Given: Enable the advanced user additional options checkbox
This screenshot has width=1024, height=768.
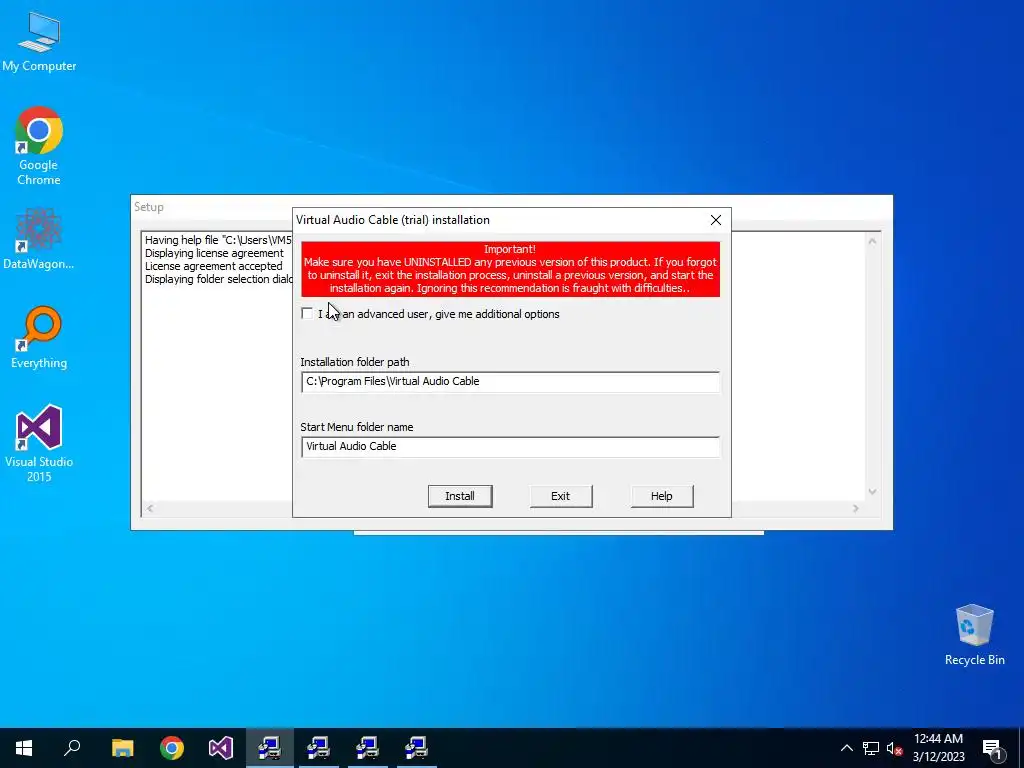Looking at the screenshot, I should tap(307, 313).
